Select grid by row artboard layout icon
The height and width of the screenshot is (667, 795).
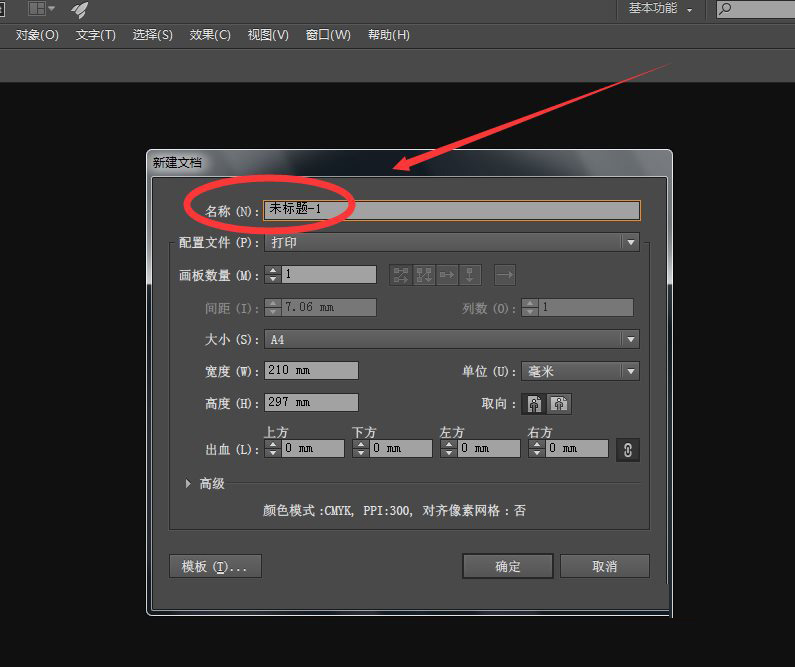click(401, 275)
